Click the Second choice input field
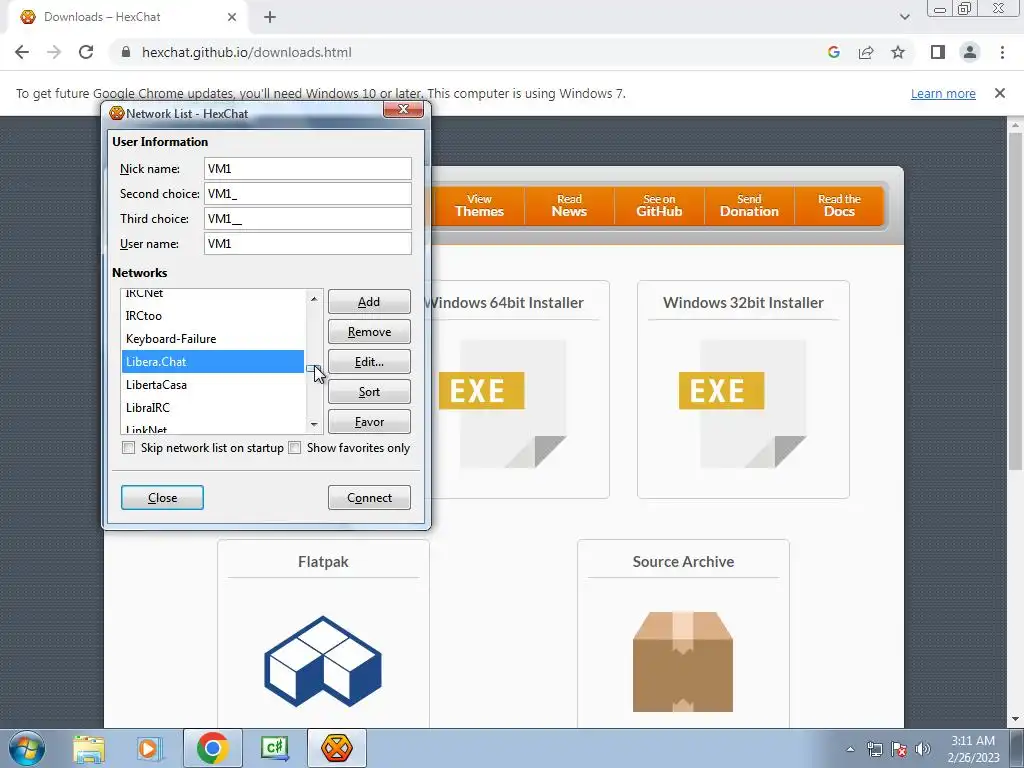This screenshot has height=768, width=1024. click(308, 193)
